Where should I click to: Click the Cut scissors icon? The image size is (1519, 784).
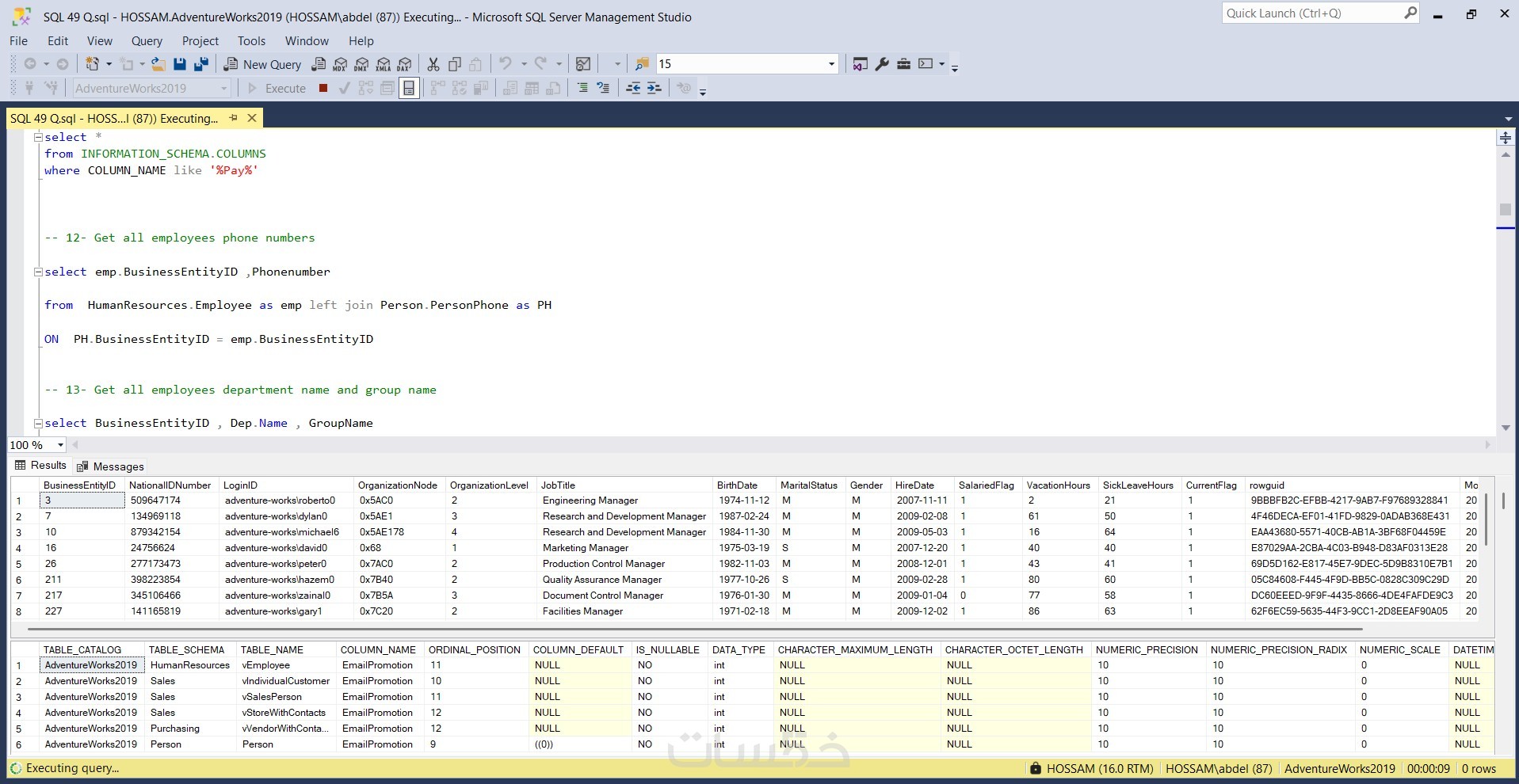pyautogui.click(x=433, y=64)
